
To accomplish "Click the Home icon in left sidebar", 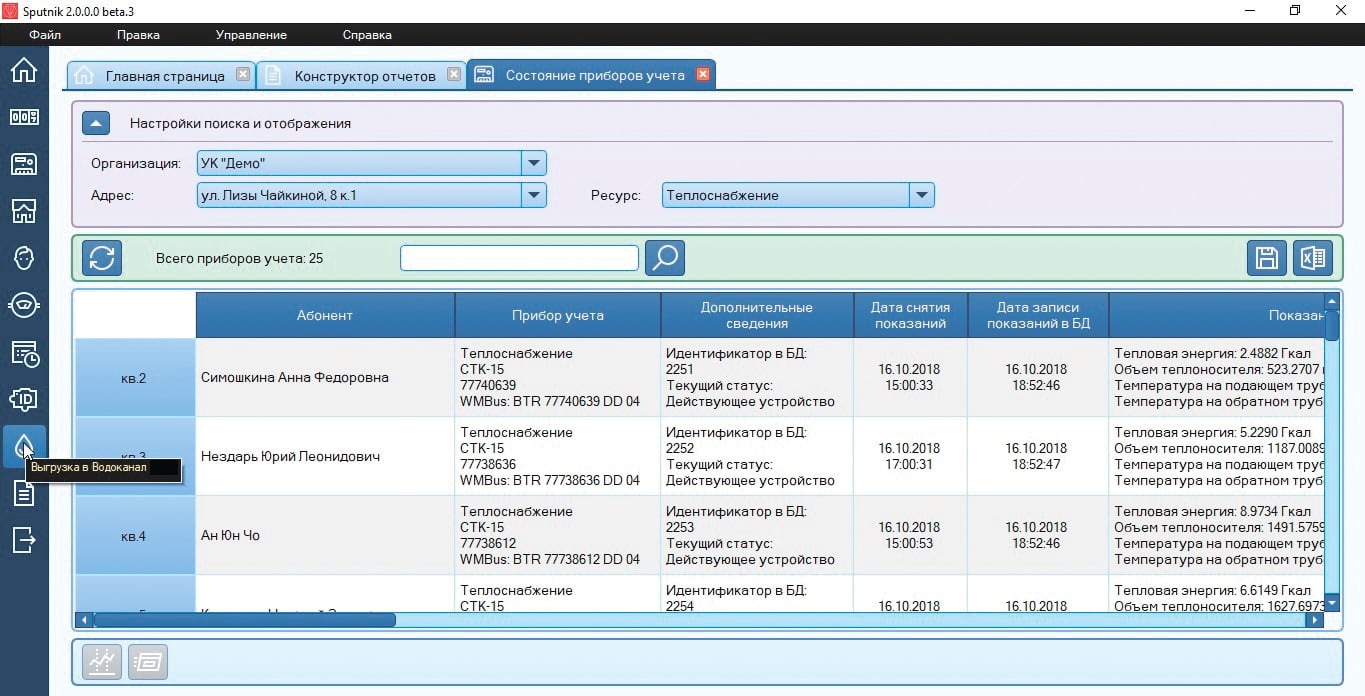I will point(23,70).
